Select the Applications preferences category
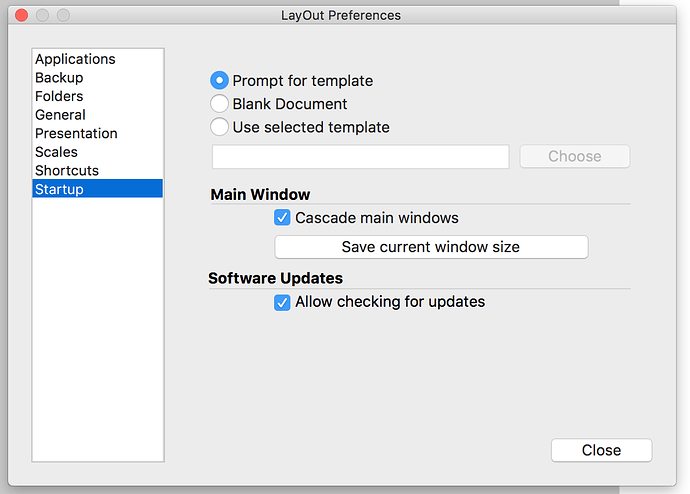The width and height of the screenshot is (690, 494). coord(75,59)
